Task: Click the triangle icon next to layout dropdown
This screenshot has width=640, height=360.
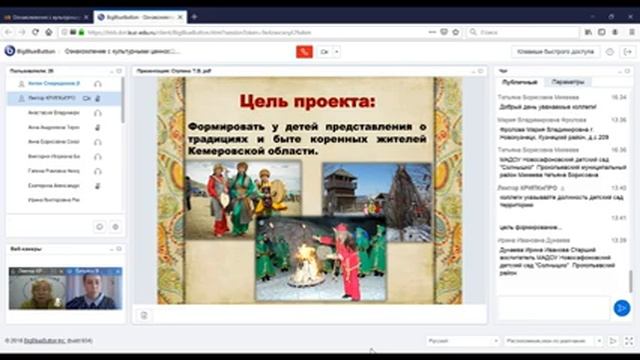Action: [x=613, y=340]
